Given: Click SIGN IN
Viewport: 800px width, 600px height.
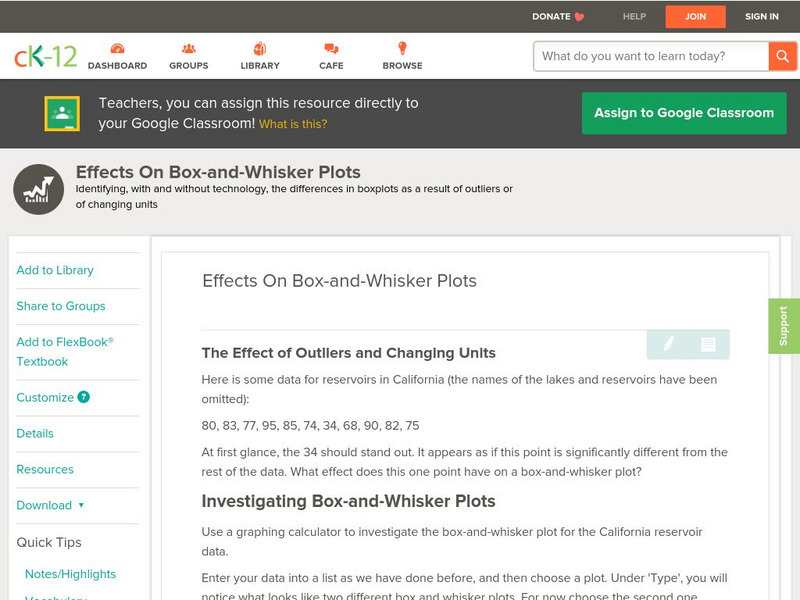Looking at the screenshot, I should [762, 16].
